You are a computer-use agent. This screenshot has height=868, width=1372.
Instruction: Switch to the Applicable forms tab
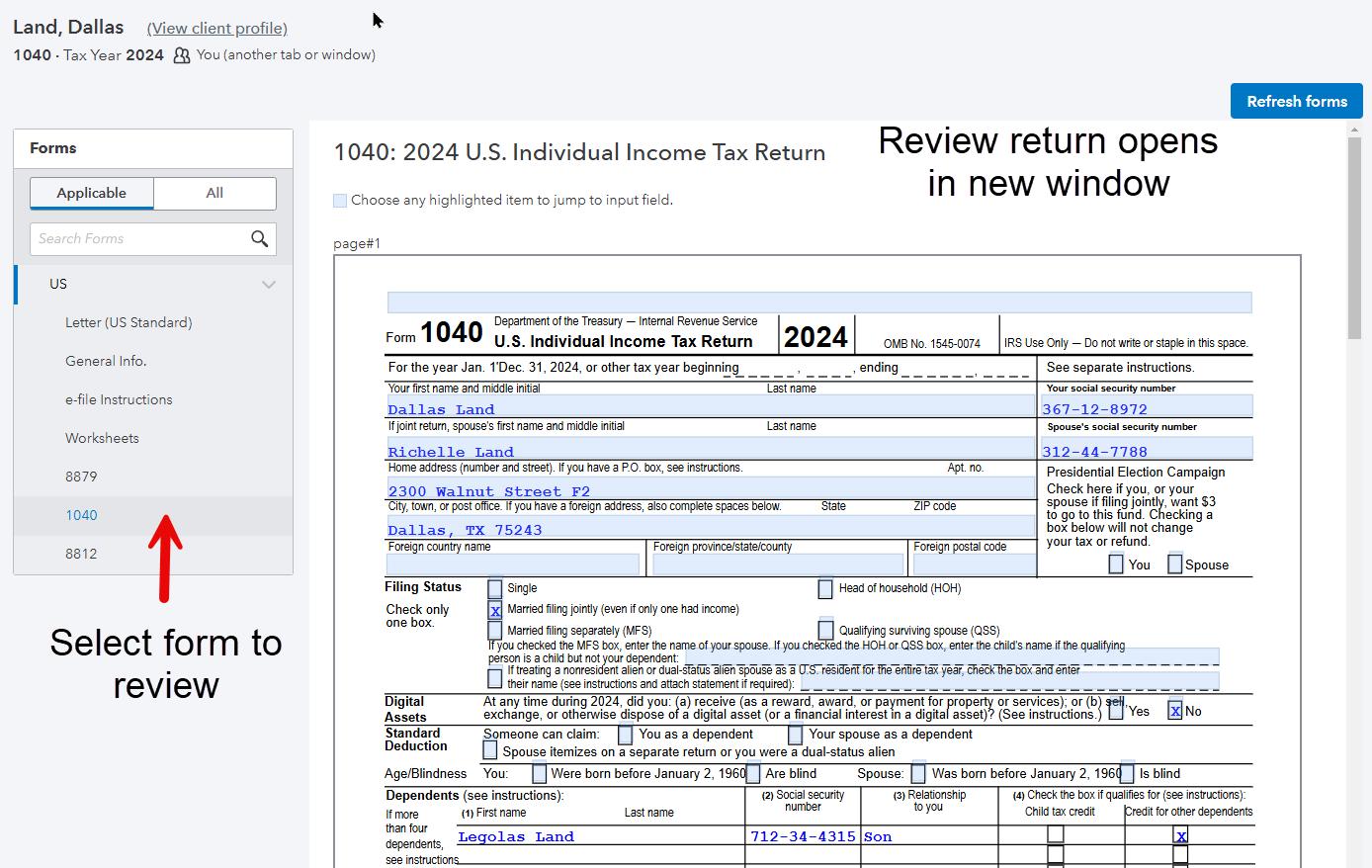(92, 193)
